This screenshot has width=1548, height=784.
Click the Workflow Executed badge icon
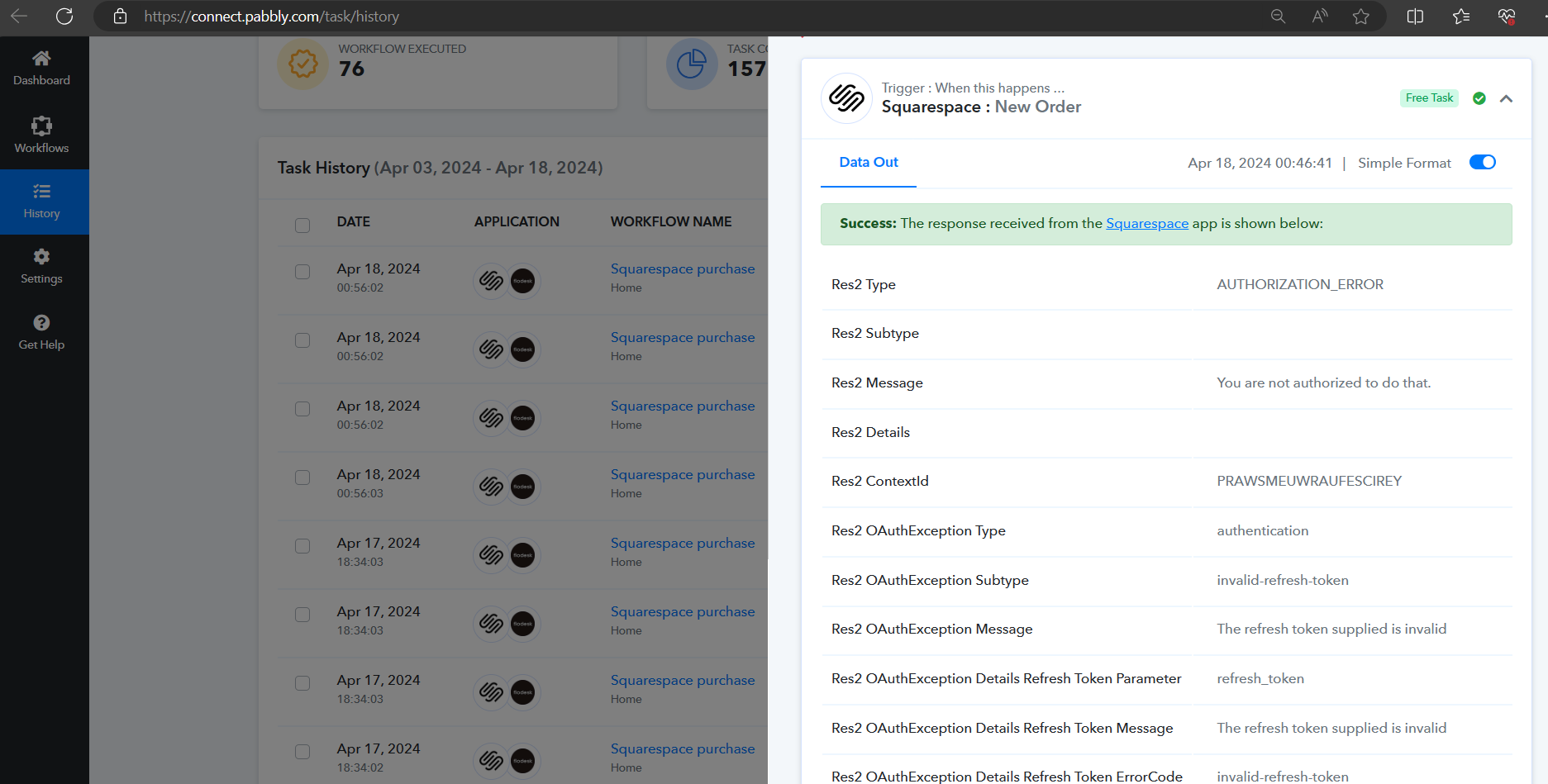click(302, 64)
